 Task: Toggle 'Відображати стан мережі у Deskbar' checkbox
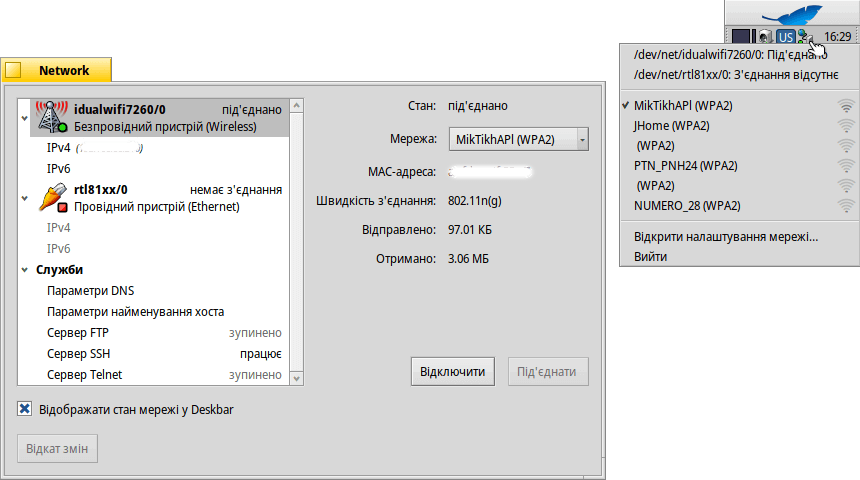(24, 409)
